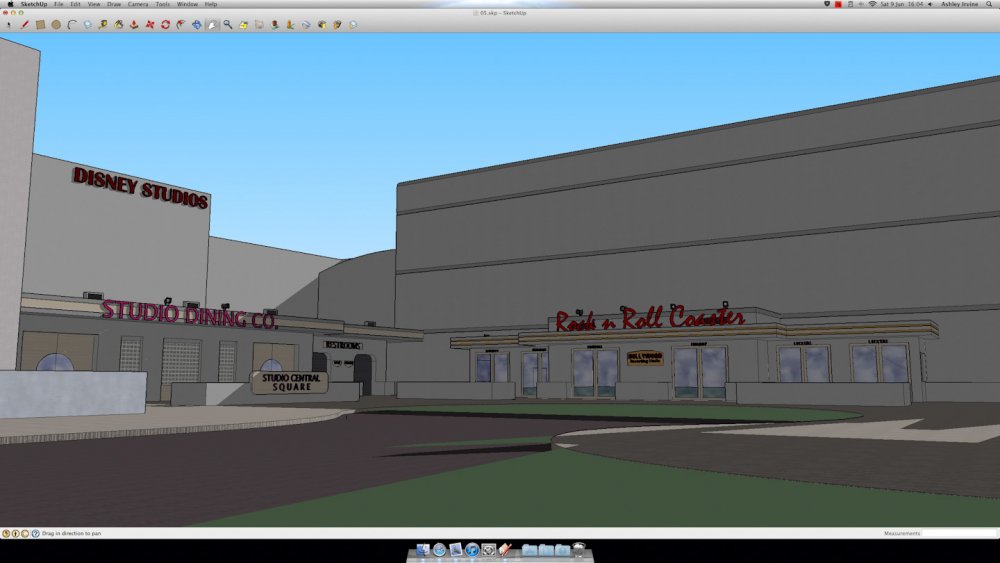The width and height of the screenshot is (1000, 563).
Task: Open iTunes from the Dock
Action: (x=472, y=550)
